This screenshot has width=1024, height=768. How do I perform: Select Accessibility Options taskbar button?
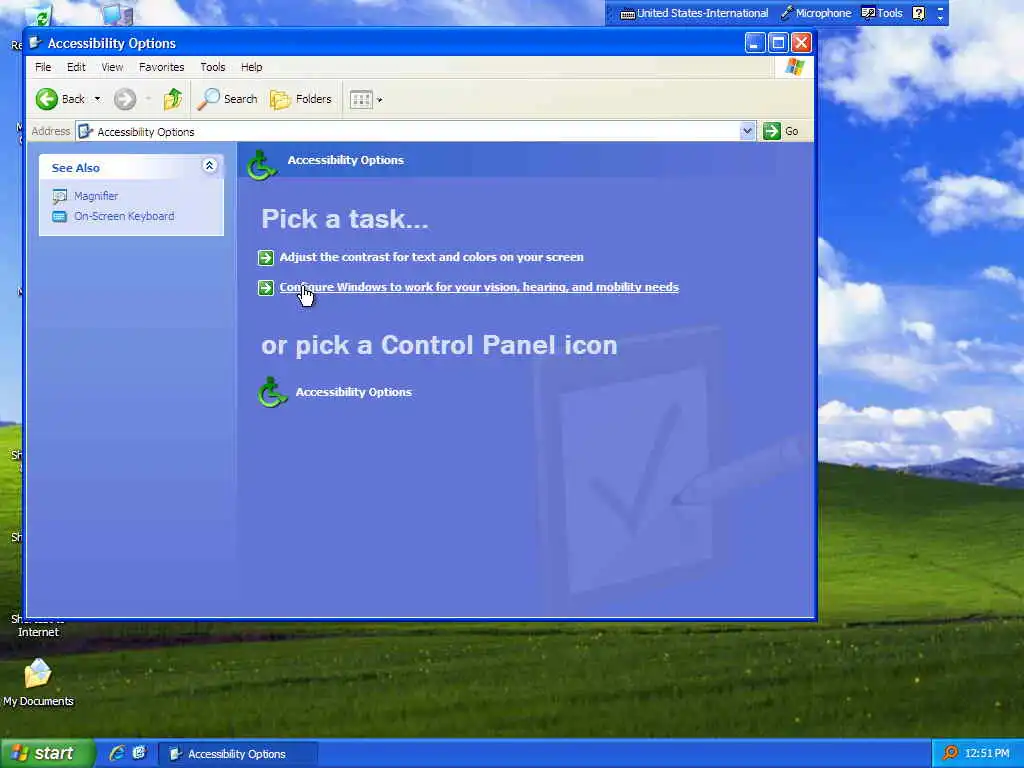(238, 754)
